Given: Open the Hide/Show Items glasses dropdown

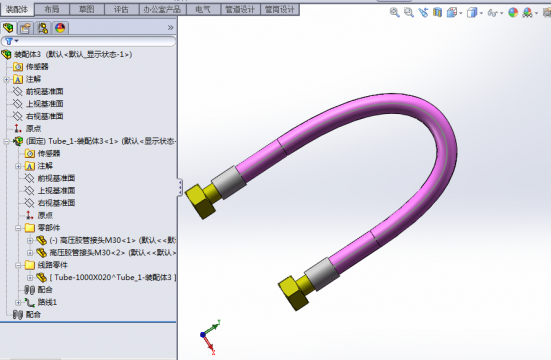Looking at the screenshot, I should (x=495, y=13).
